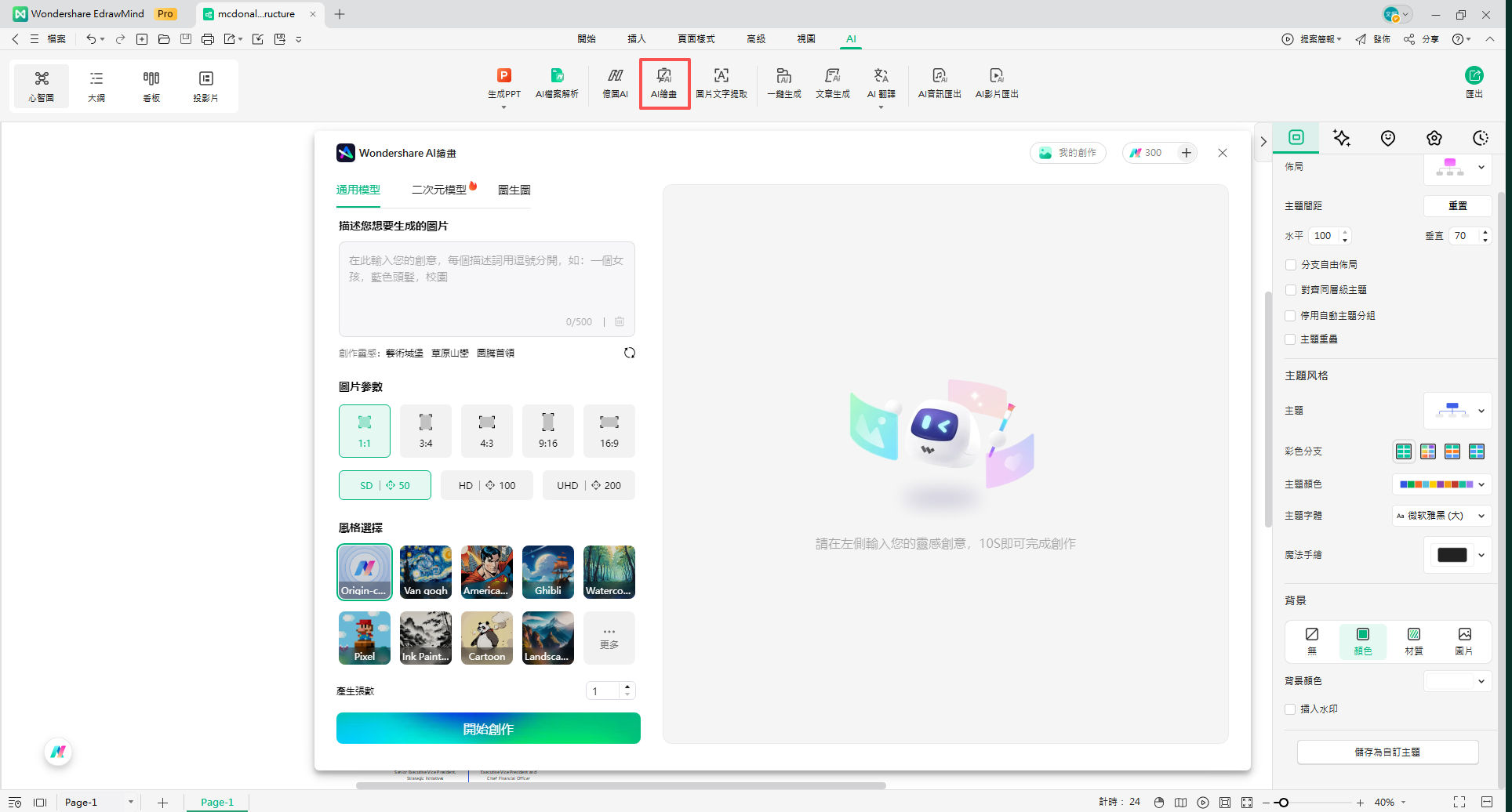
Task: Click the black 魔法手繪 color swatch
Action: 1452,555
